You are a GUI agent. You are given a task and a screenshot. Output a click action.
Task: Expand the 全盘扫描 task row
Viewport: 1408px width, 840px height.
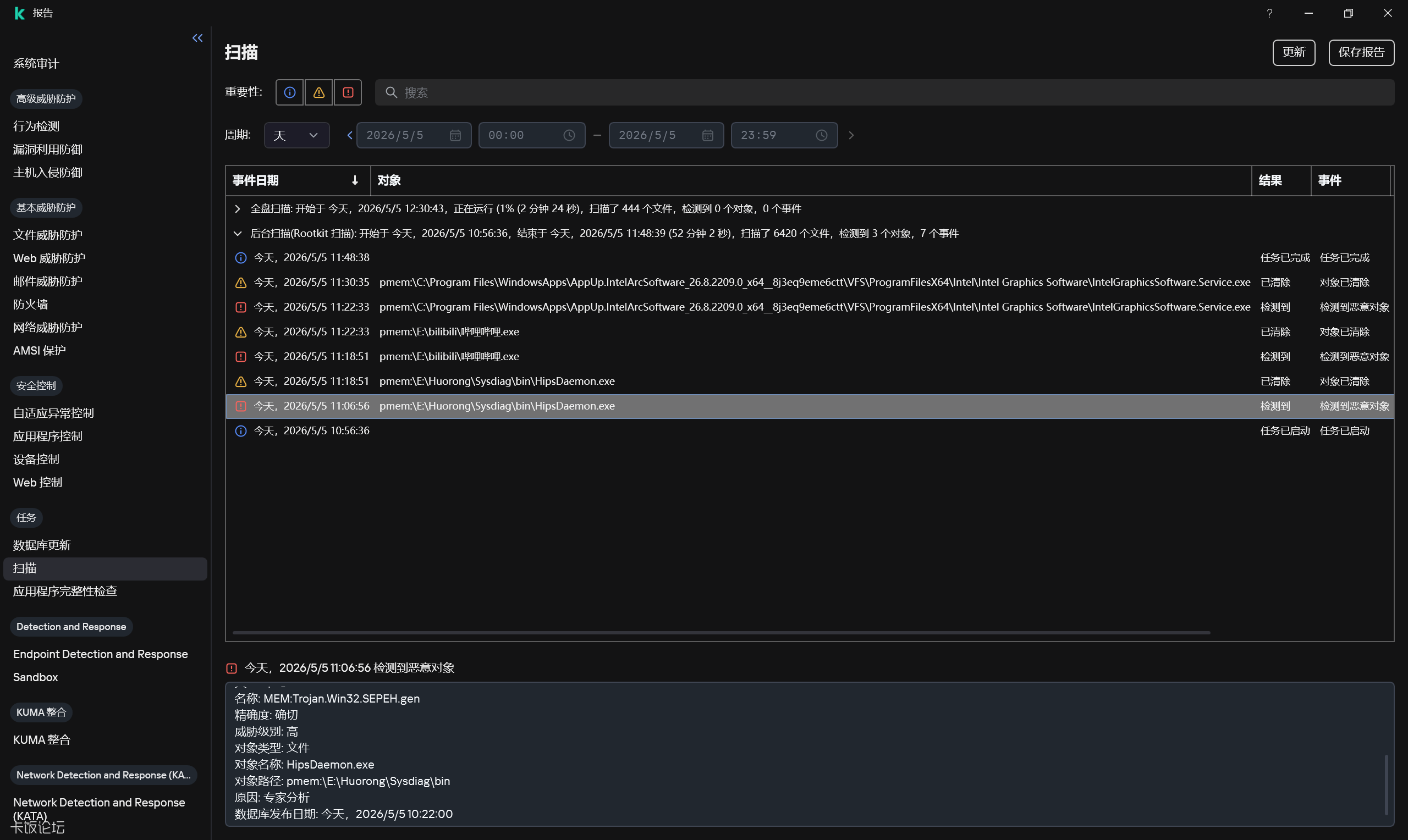[238, 209]
